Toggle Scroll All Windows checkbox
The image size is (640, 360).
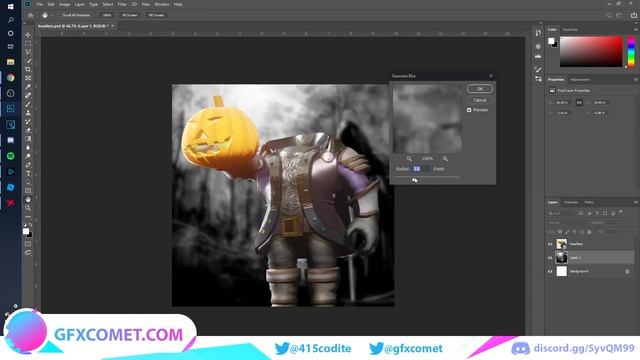click(x=59, y=15)
